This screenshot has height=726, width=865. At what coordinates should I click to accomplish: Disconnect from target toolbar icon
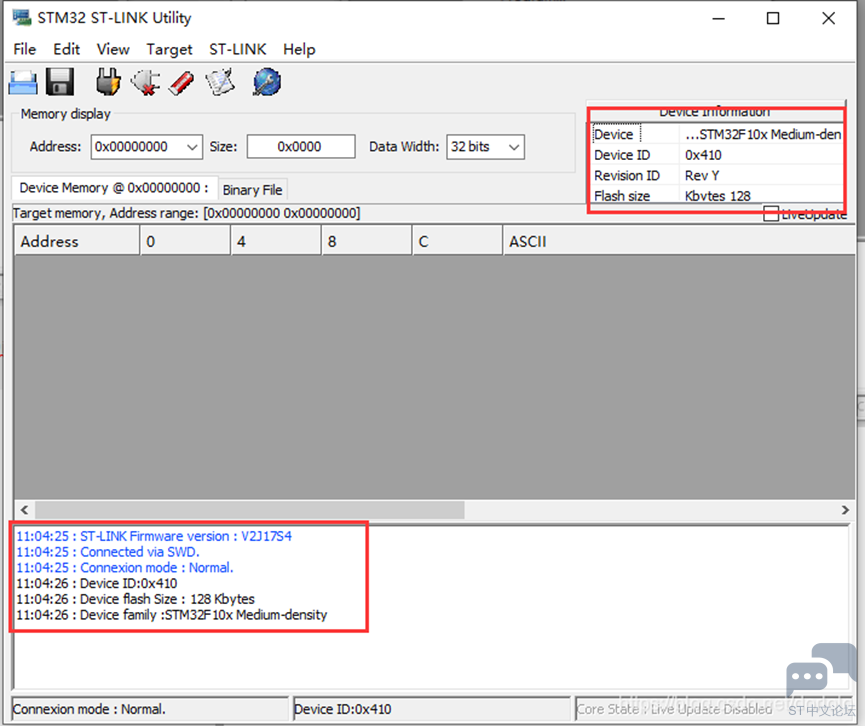click(x=146, y=83)
